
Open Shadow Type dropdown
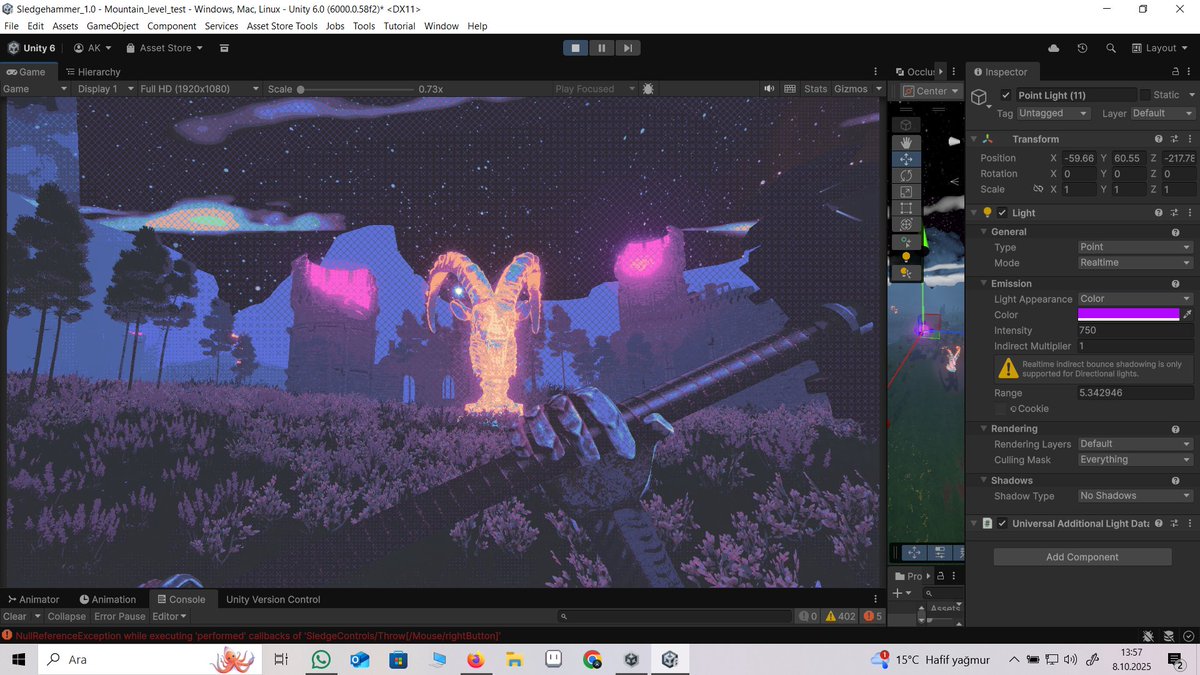(1136, 496)
